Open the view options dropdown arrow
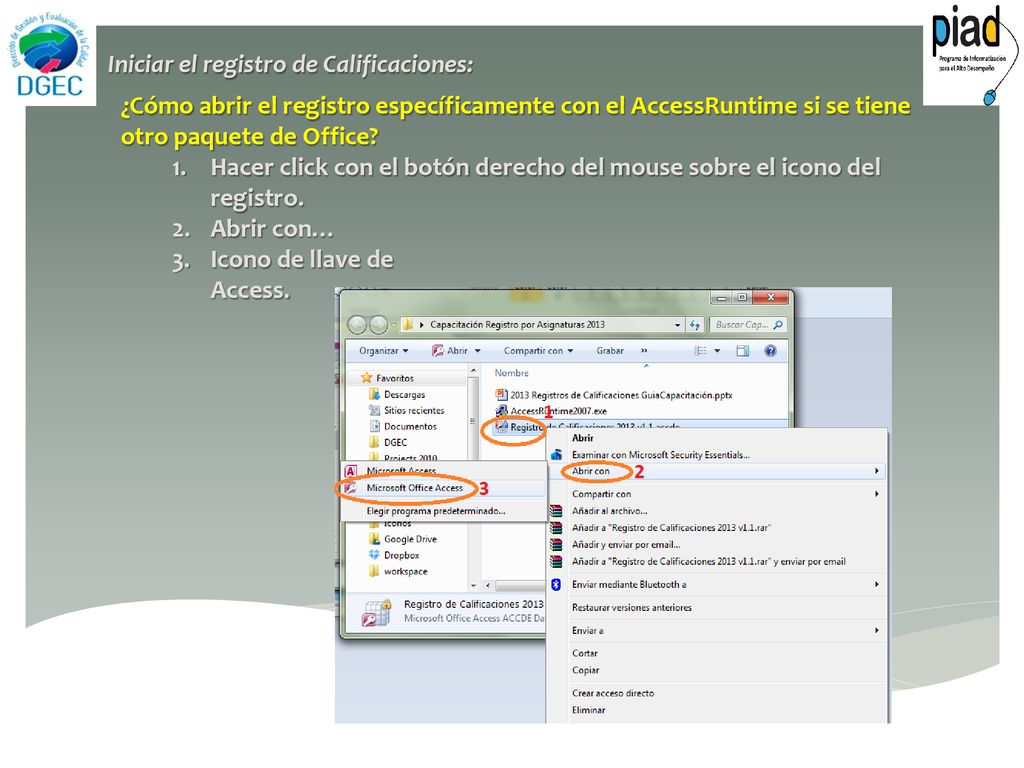 (717, 351)
